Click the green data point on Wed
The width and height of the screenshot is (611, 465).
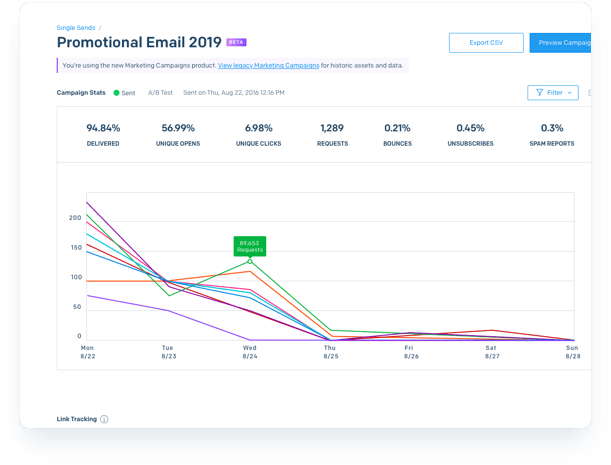pos(250,261)
